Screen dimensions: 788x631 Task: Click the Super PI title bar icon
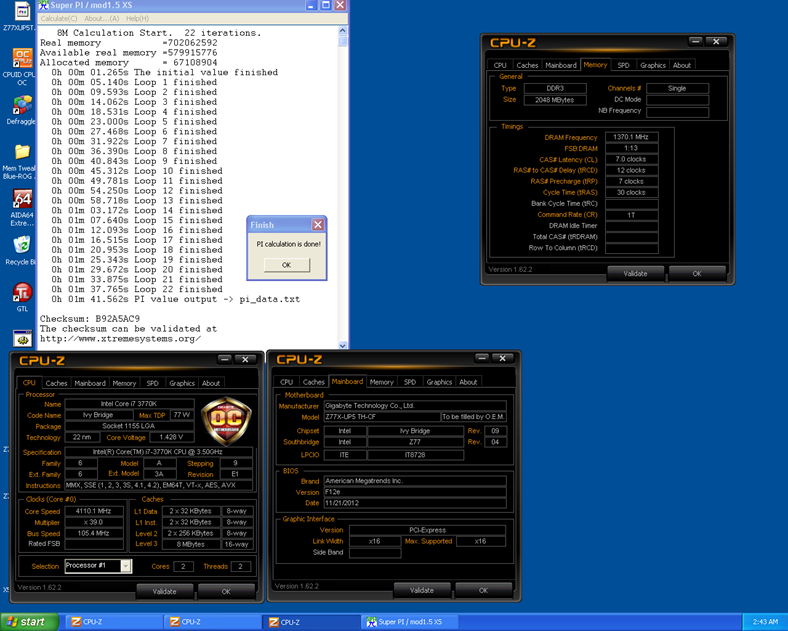point(44,6)
